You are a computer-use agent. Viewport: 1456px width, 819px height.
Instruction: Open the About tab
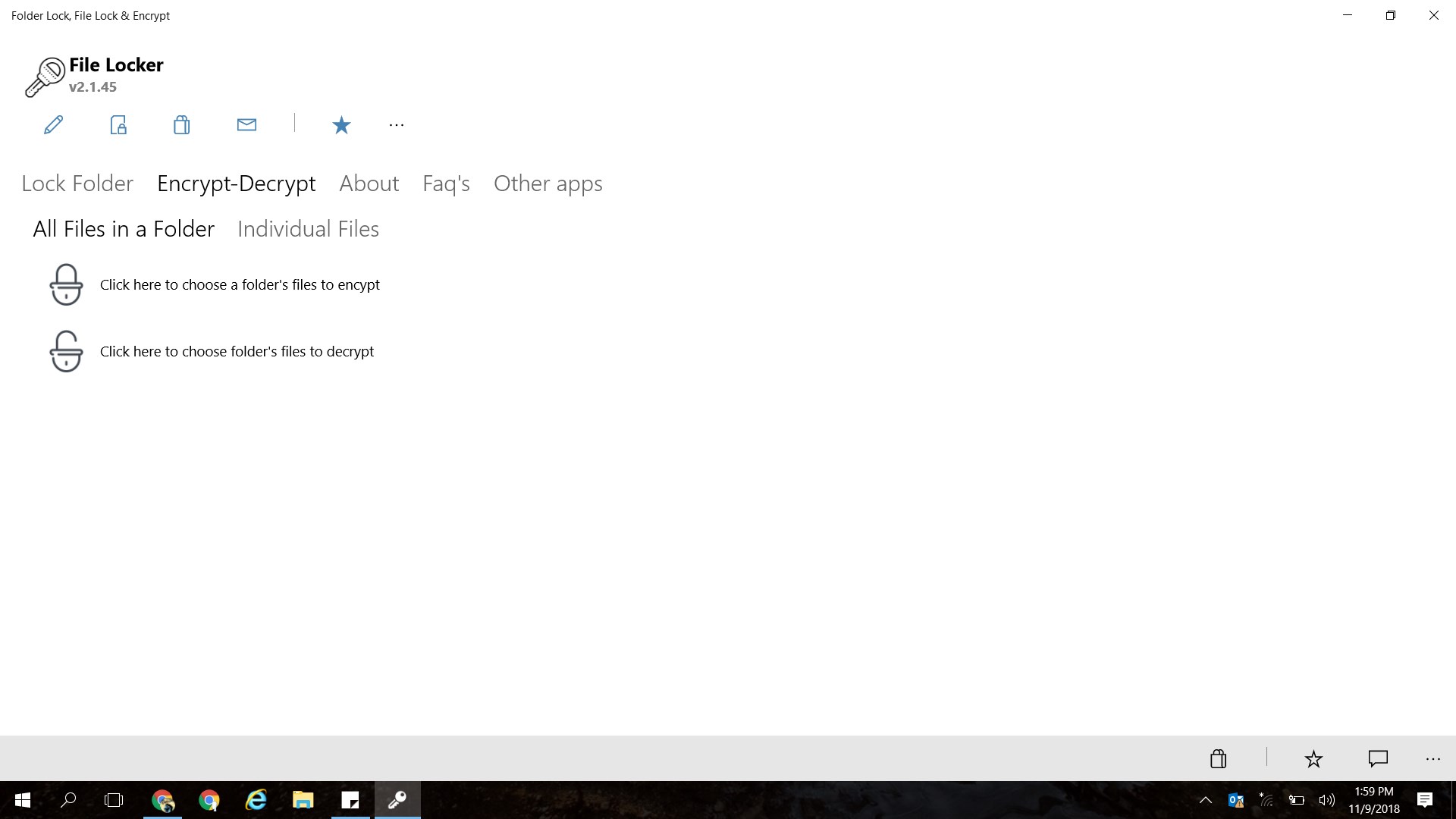click(x=369, y=184)
